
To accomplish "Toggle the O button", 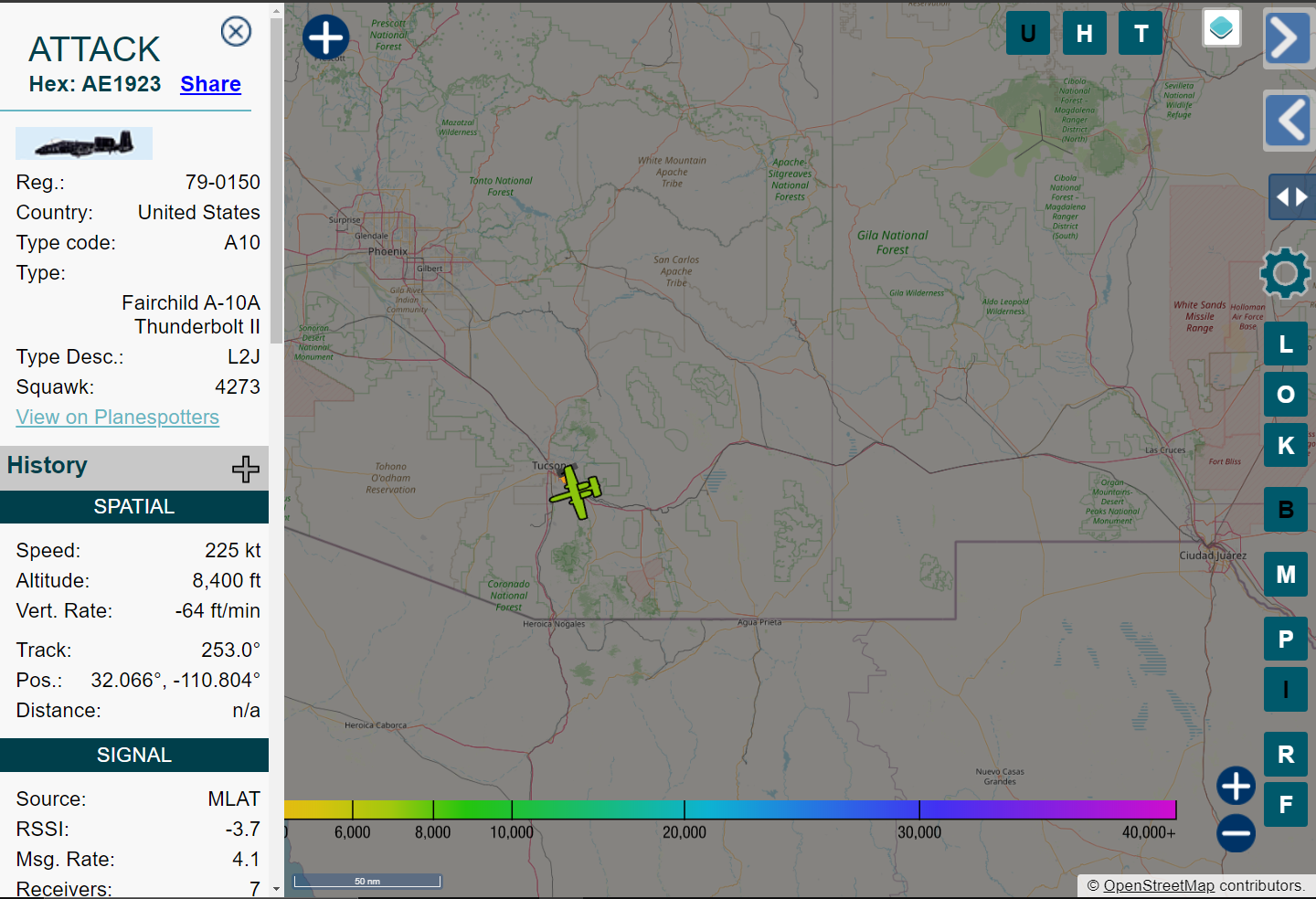I will 1286,395.
